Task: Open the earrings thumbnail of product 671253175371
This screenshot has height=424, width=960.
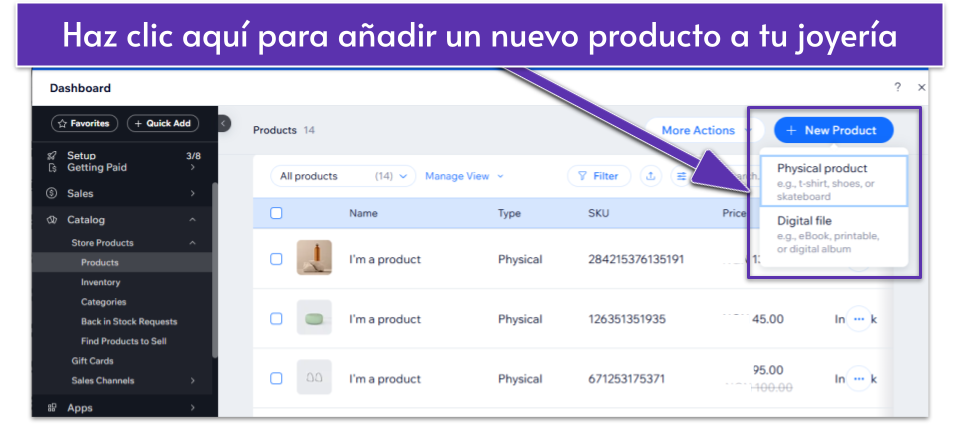Action: coord(314,378)
